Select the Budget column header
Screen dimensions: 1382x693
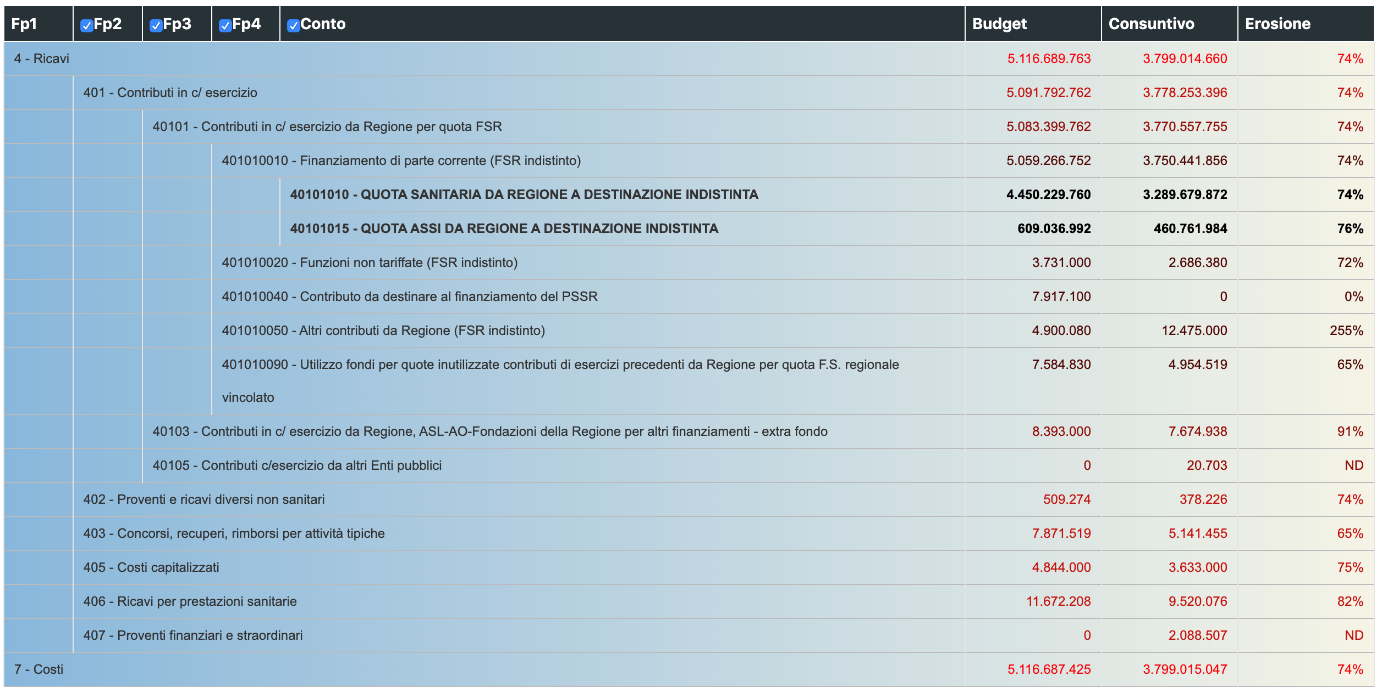(1033, 24)
